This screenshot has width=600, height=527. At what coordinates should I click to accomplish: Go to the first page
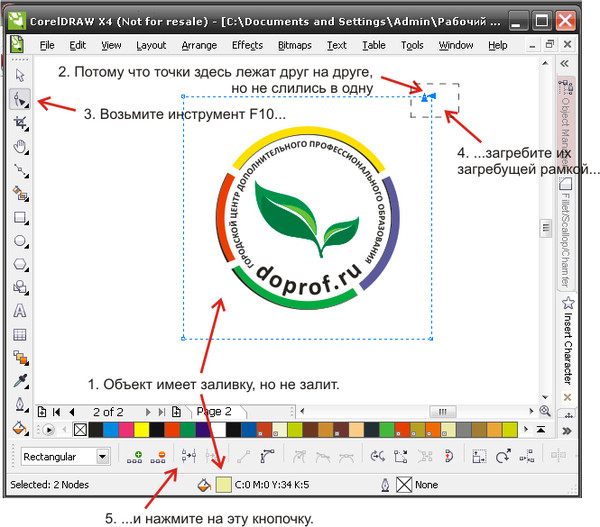[57, 412]
